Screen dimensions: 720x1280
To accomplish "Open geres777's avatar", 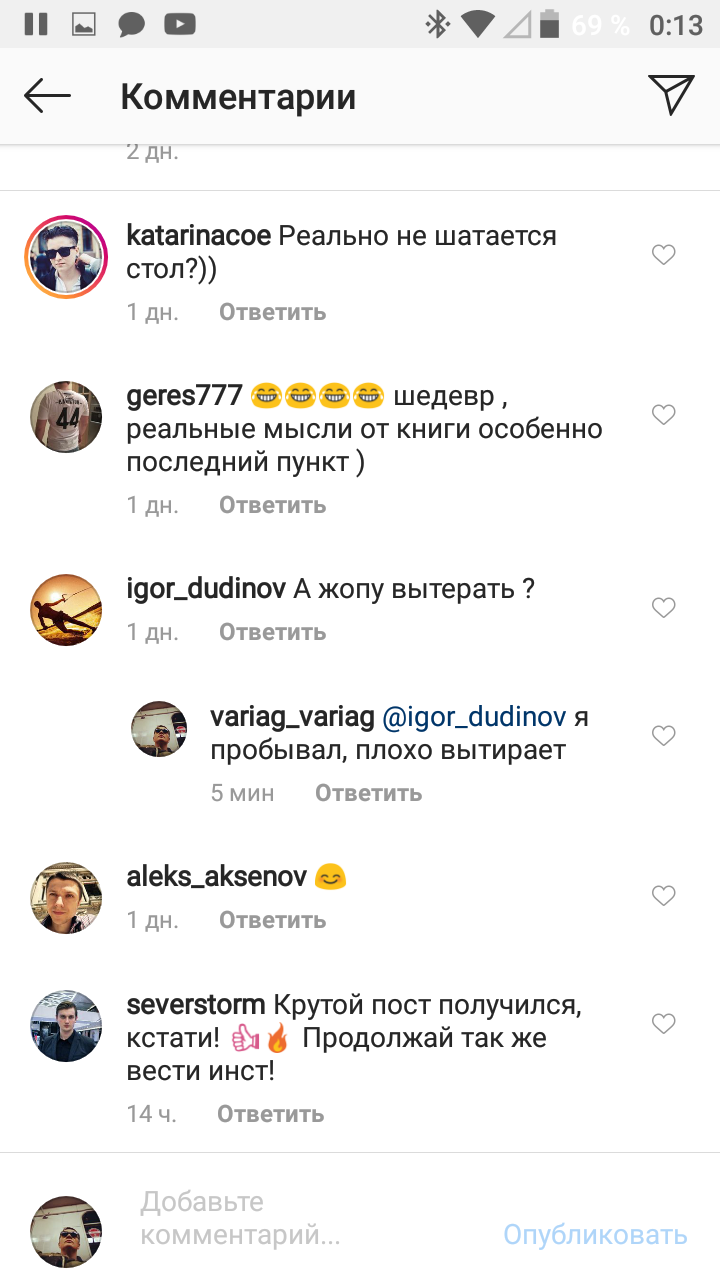I will [66, 416].
